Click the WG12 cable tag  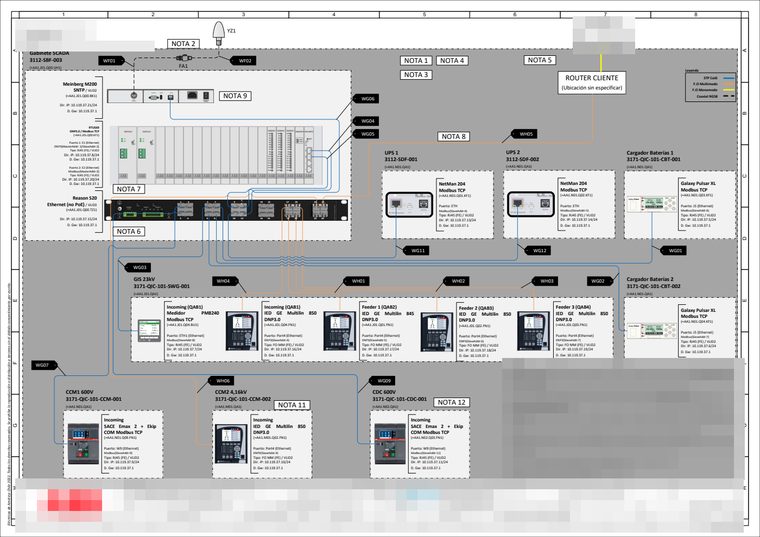(x=539, y=251)
